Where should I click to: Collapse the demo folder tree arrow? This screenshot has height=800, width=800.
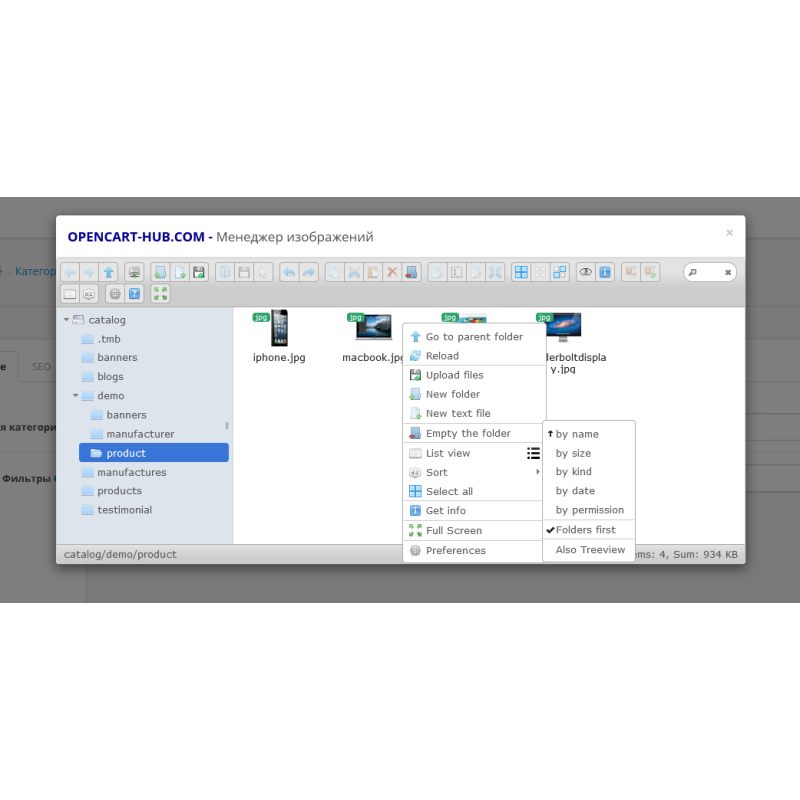76,396
